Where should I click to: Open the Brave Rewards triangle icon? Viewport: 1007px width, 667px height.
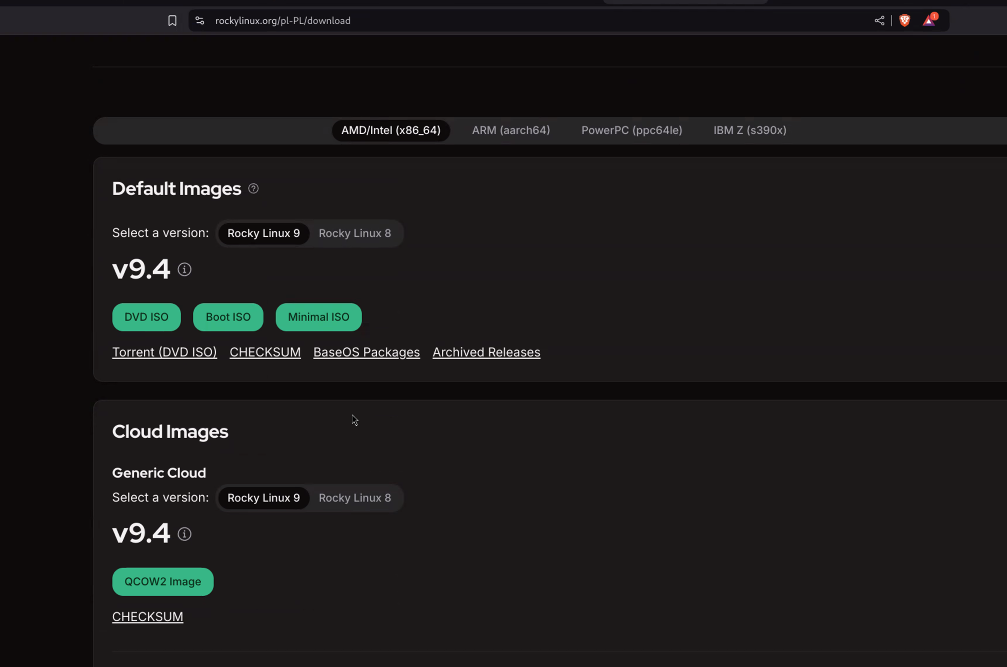(x=929, y=20)
